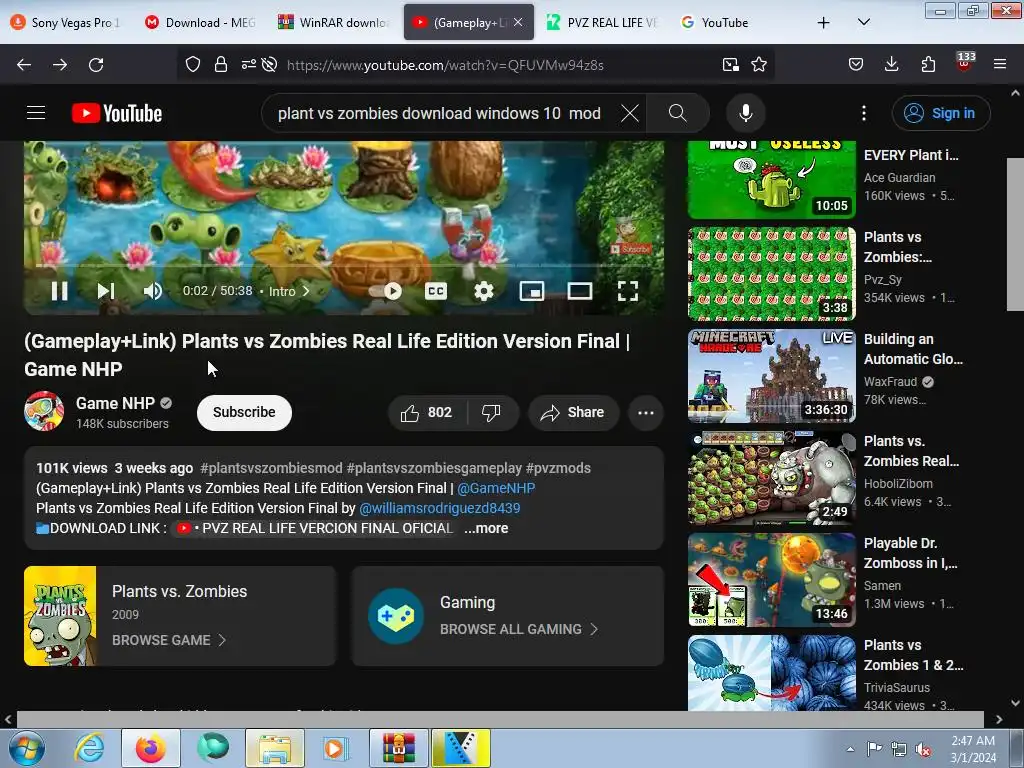View site security padlock info
The image size is (1024, 768).
[x=221, y=65]
